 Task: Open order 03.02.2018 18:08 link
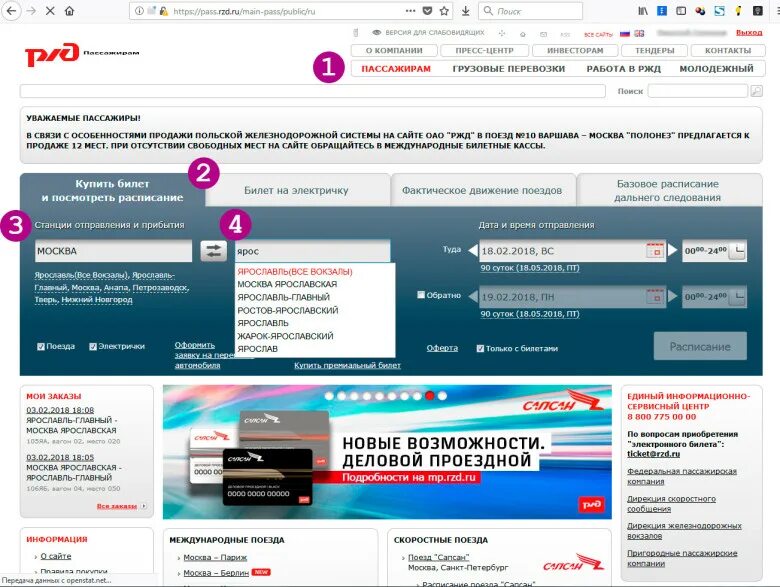[x=60, y=410]
